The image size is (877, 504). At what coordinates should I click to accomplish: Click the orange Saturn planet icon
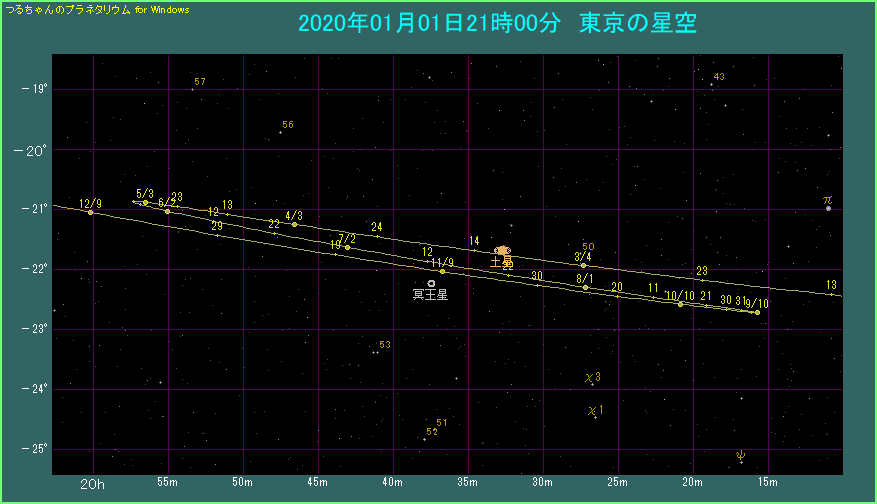pyautogui.click(x=502, y=251)
